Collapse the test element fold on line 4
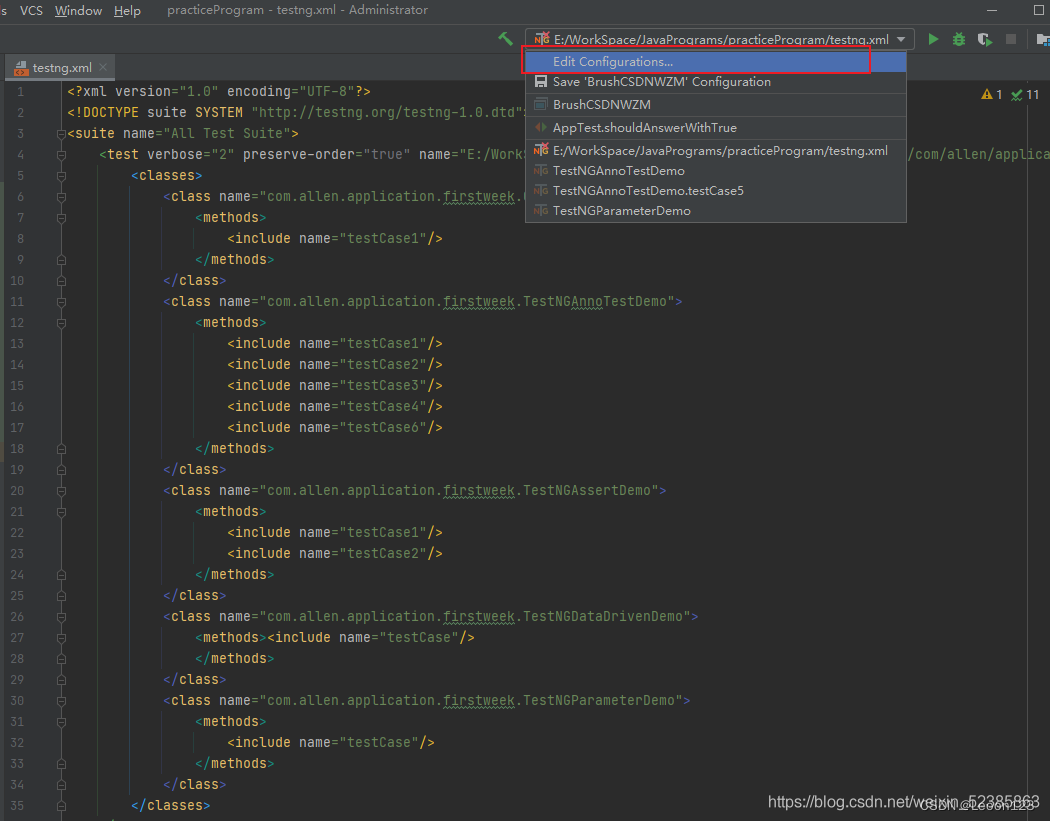This screenshot has width=1050, height=821. pyautogui.click(x=62, y=155)
